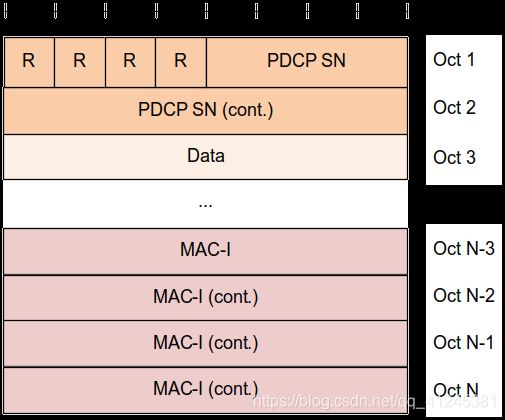Click the first R reserved bit cell
505x420 pixels.
click(x=29, y=62)
